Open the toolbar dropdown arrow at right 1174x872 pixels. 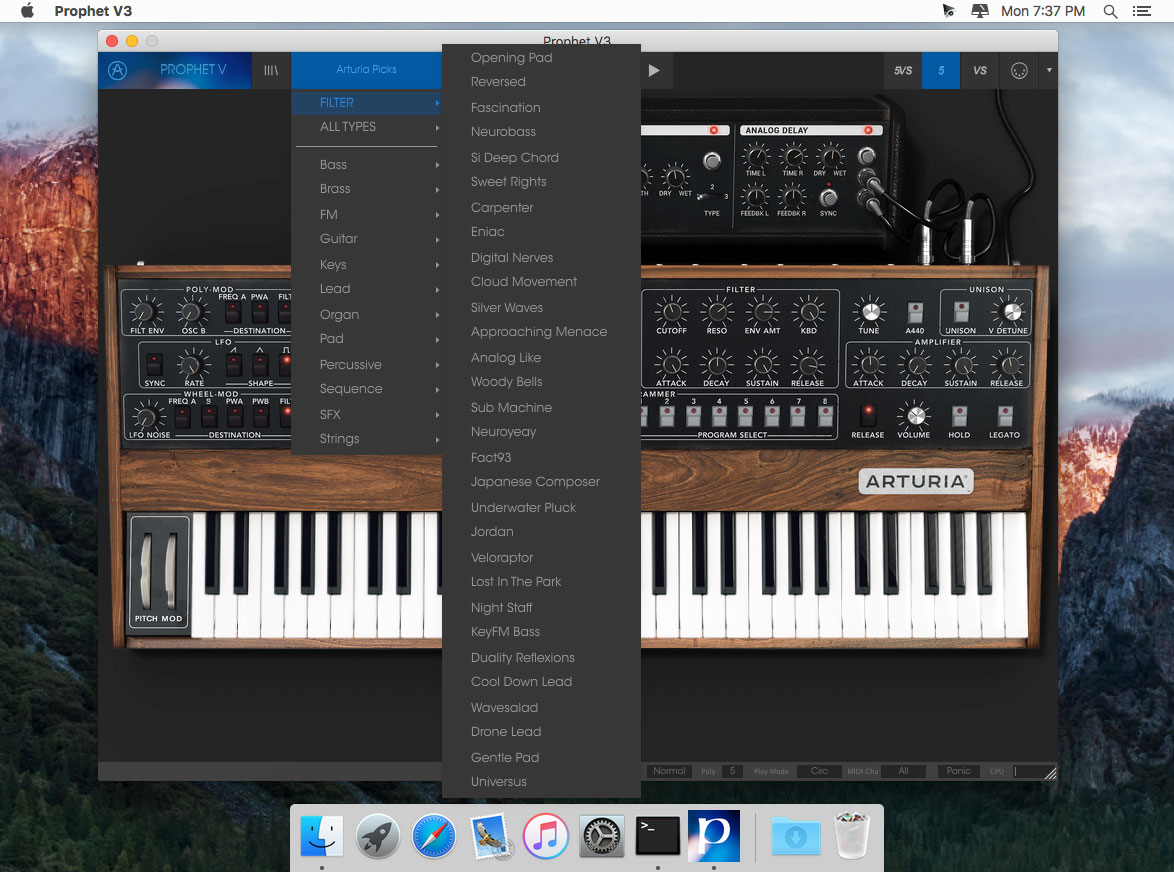pyautogui.click(x=1049, y=70)
